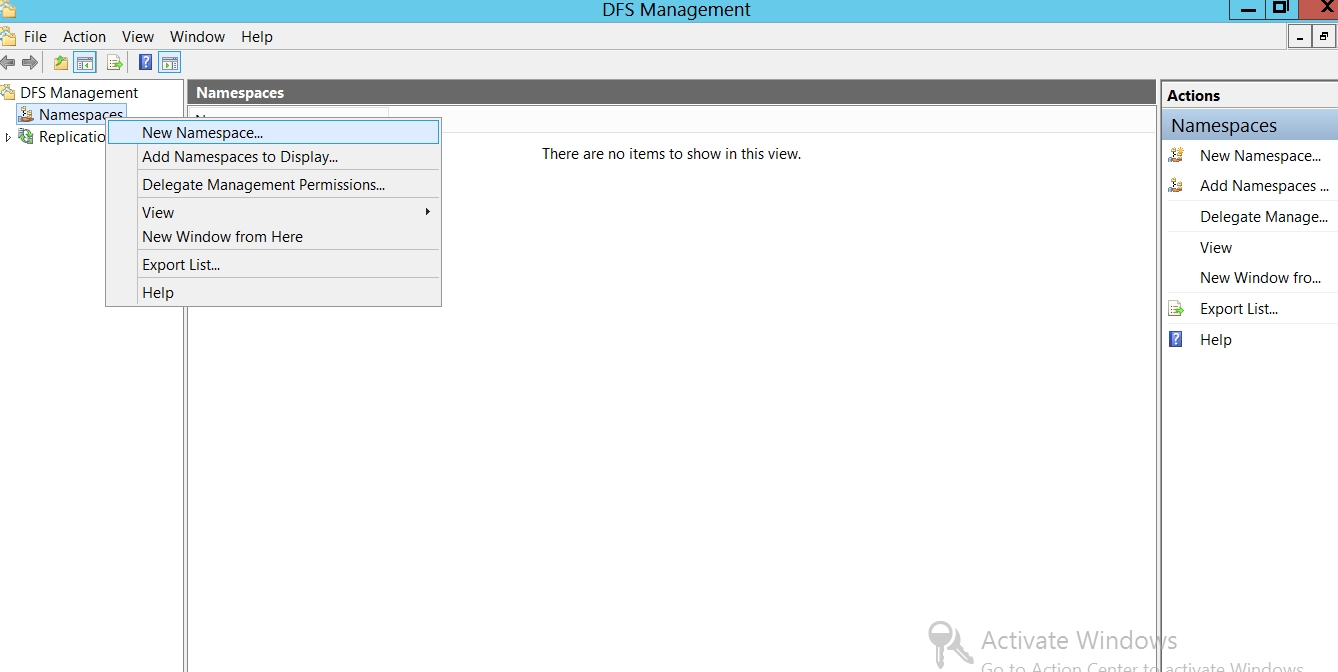Choose New Namespace... from the context menu
Viewport: 1338px width, 672px height.
pos(203,132)
